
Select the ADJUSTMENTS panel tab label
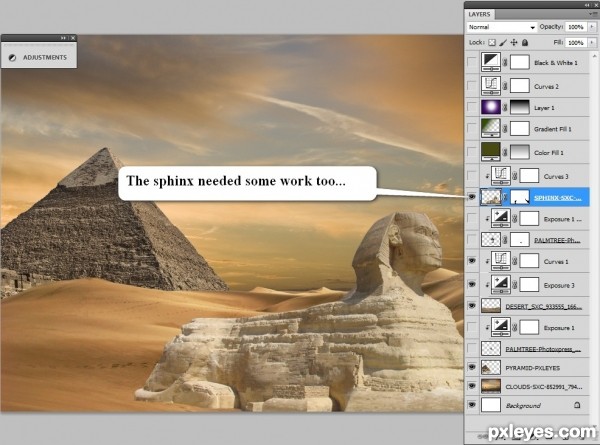point(45,57)
